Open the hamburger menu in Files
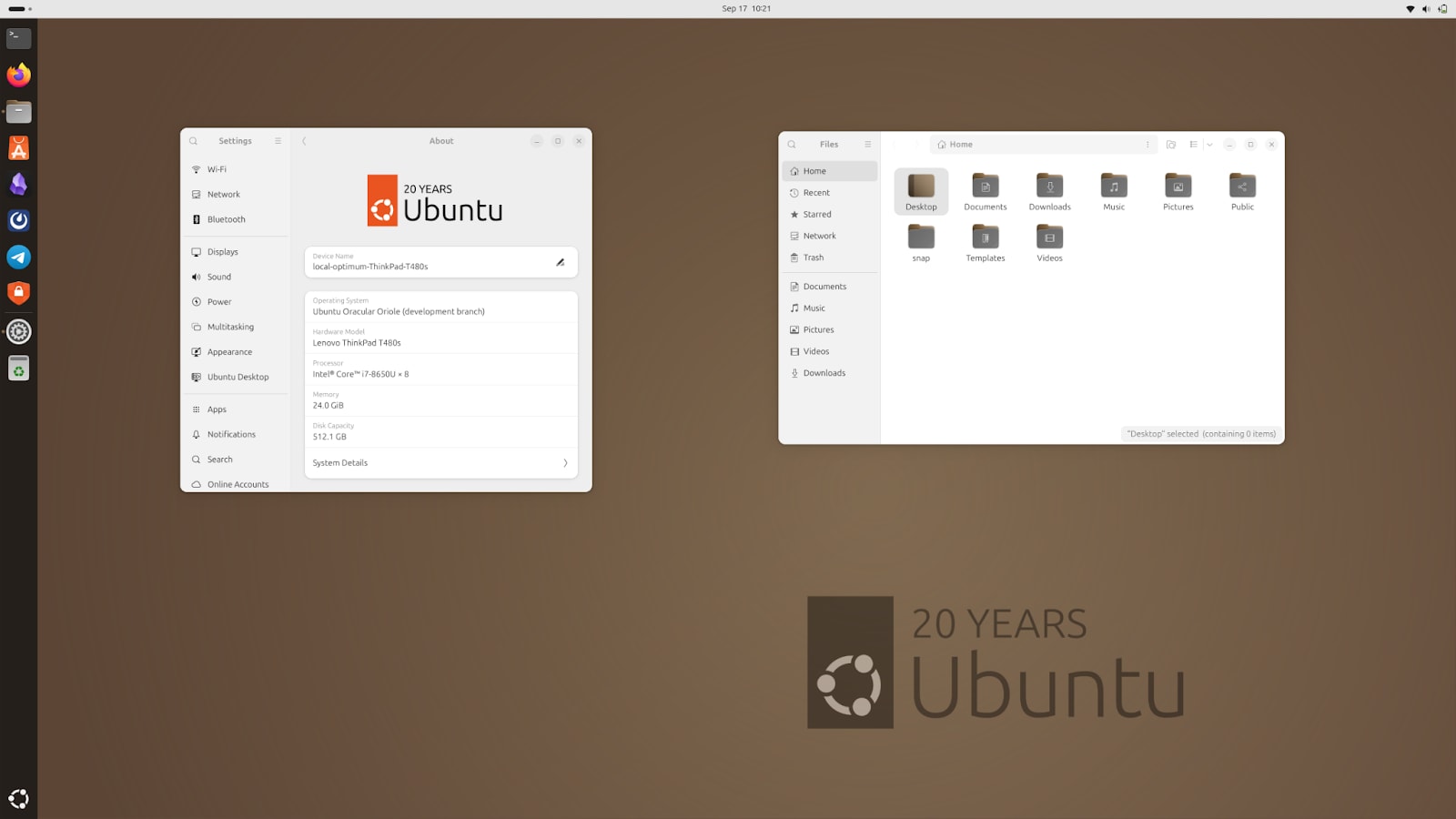The height and width of the screenshot is (819, 1456). [x=868, y=144]
